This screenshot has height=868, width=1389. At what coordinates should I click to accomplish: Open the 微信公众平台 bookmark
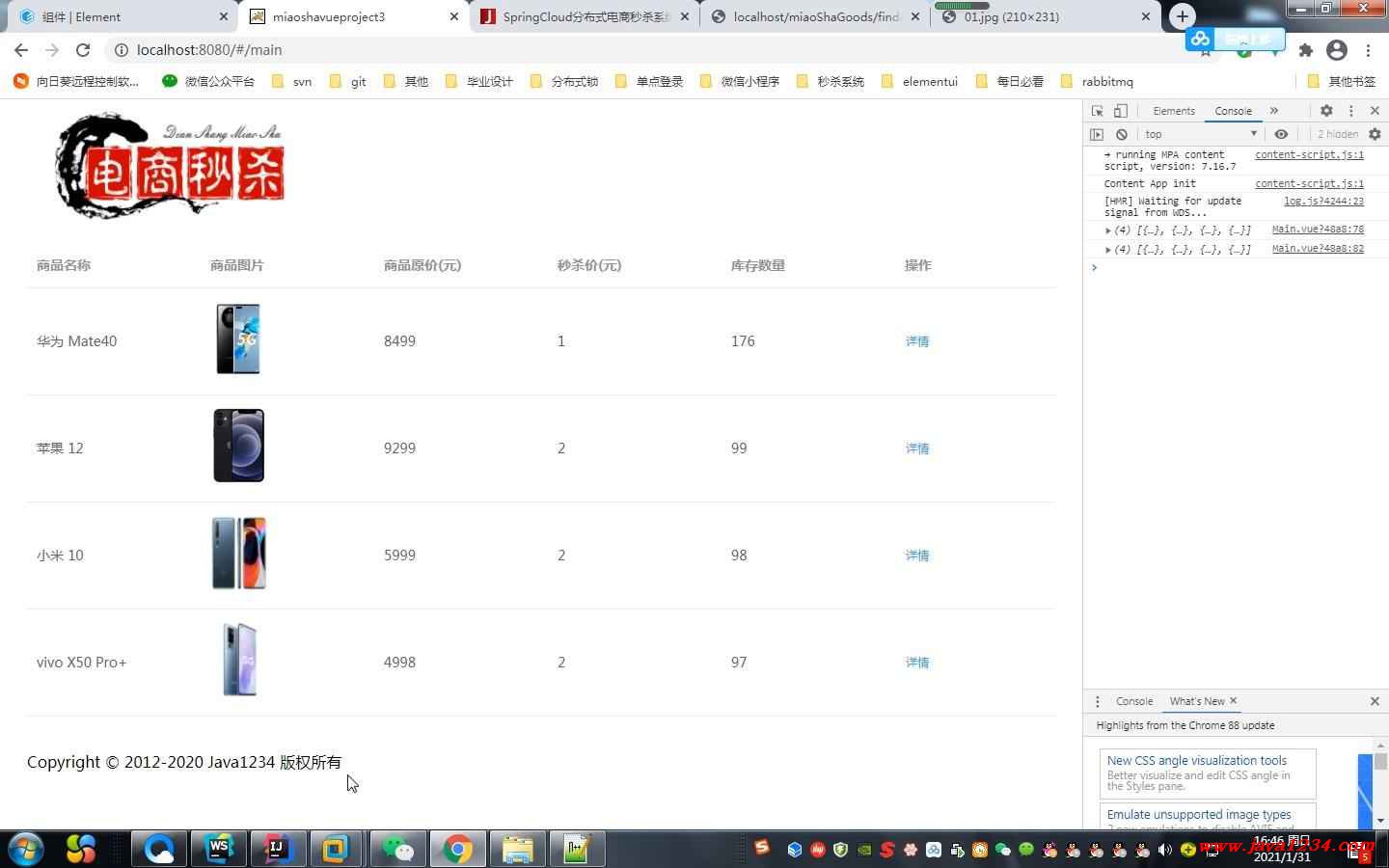tap(208, 81)
